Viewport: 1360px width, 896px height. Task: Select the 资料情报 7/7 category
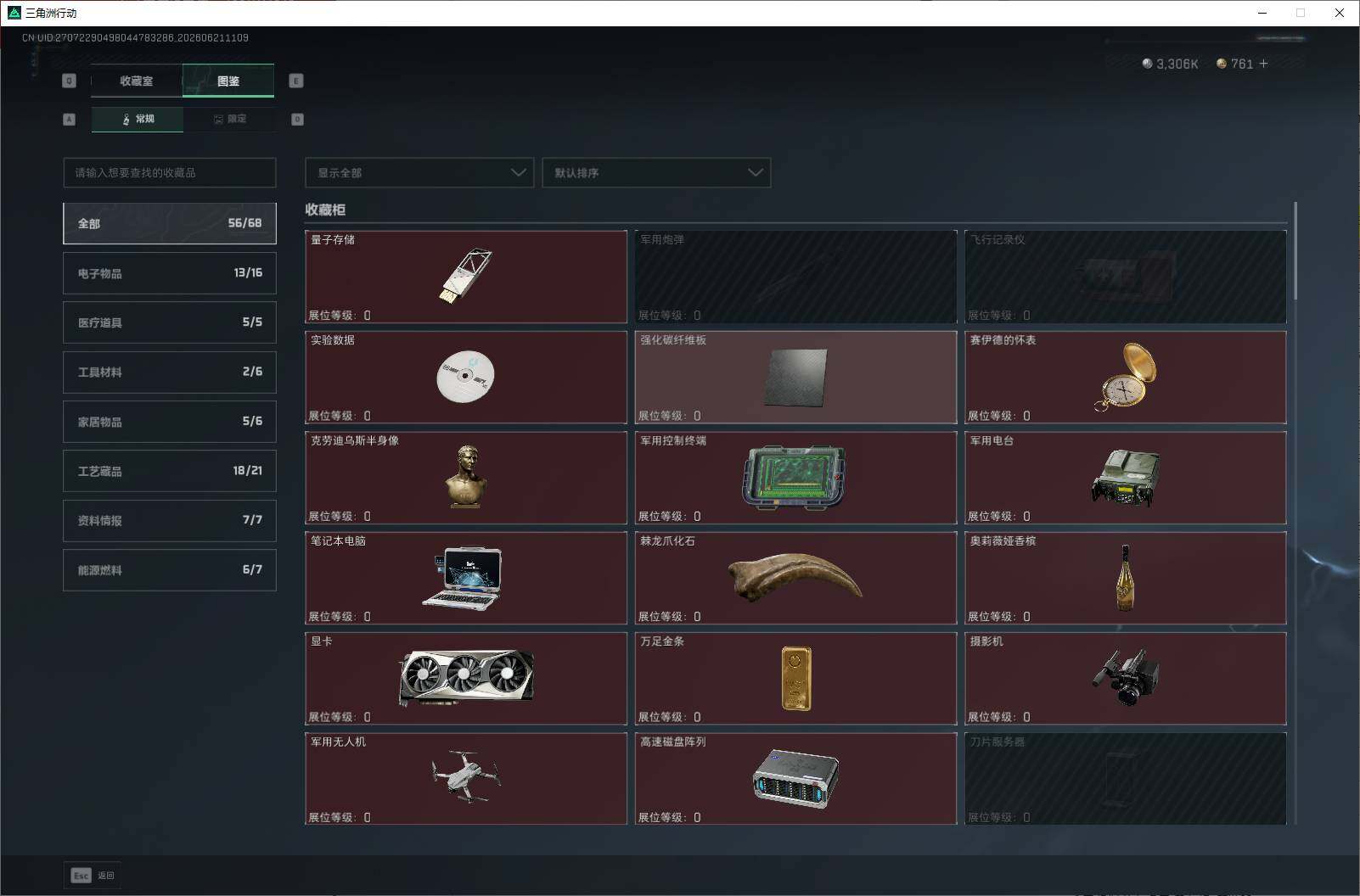click(x=170, y=520)
